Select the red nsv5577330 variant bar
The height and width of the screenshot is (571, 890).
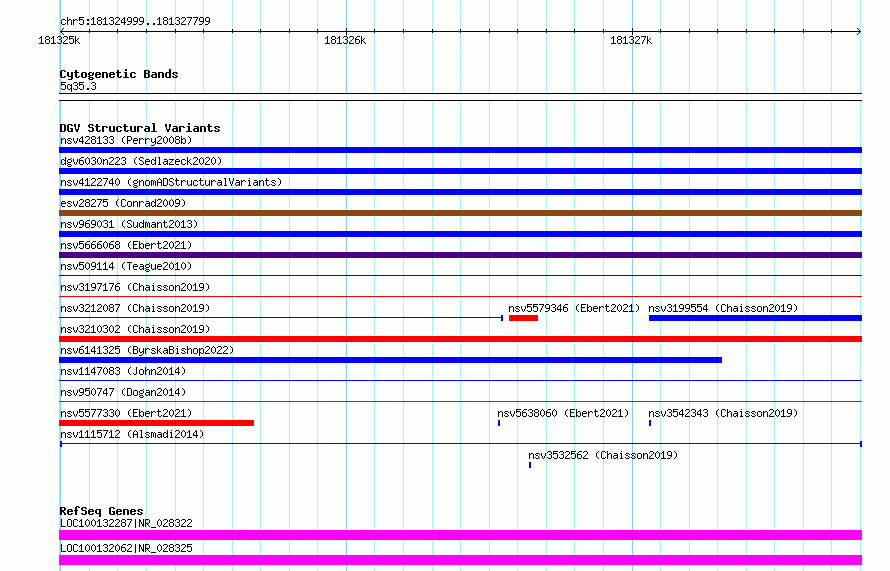click(x=157, y=423)
